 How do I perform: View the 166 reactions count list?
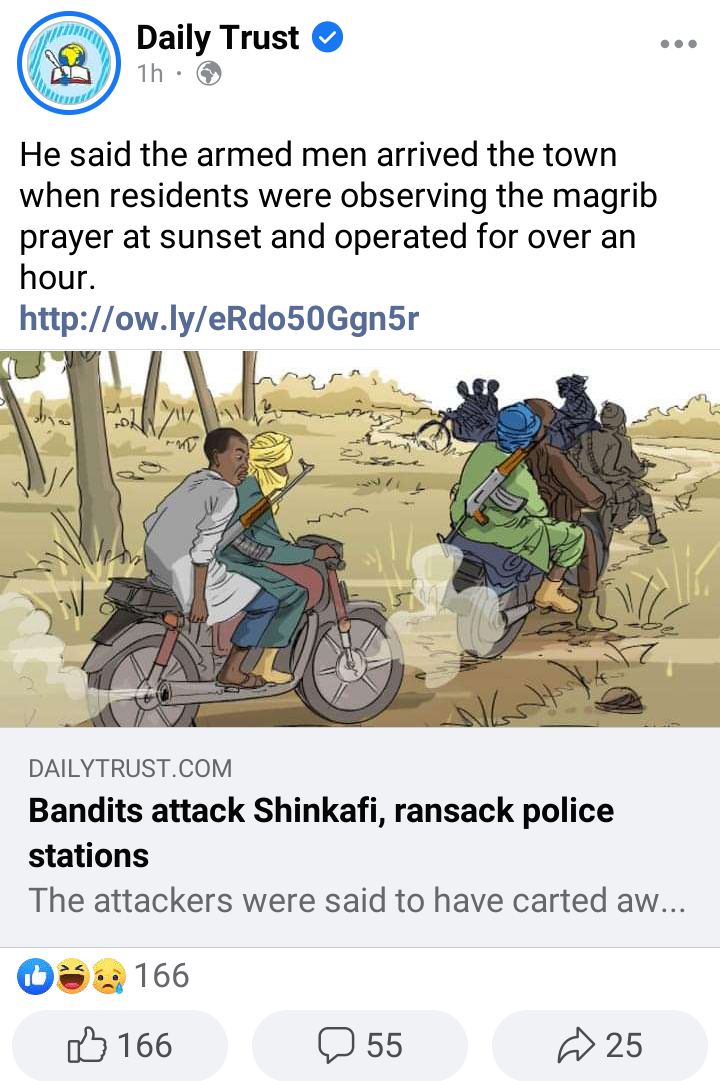click(x=161, y=976)
